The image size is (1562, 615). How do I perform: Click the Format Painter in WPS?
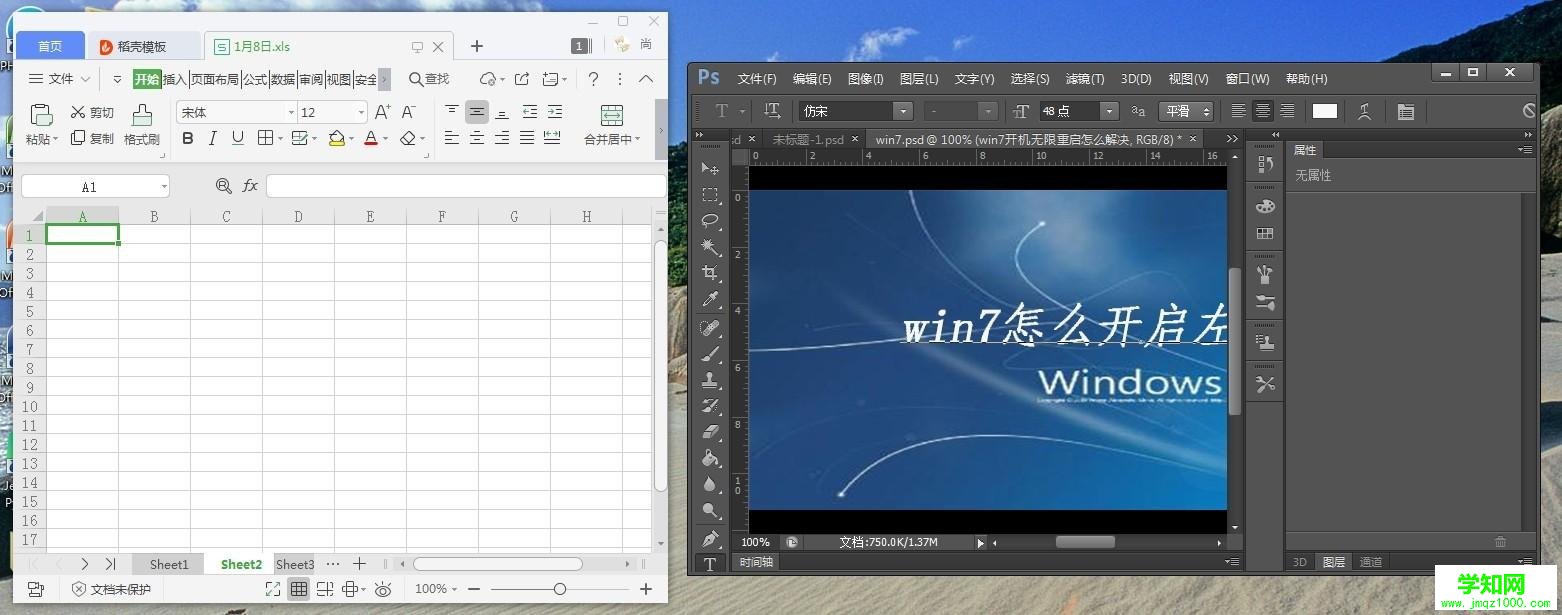142,125
